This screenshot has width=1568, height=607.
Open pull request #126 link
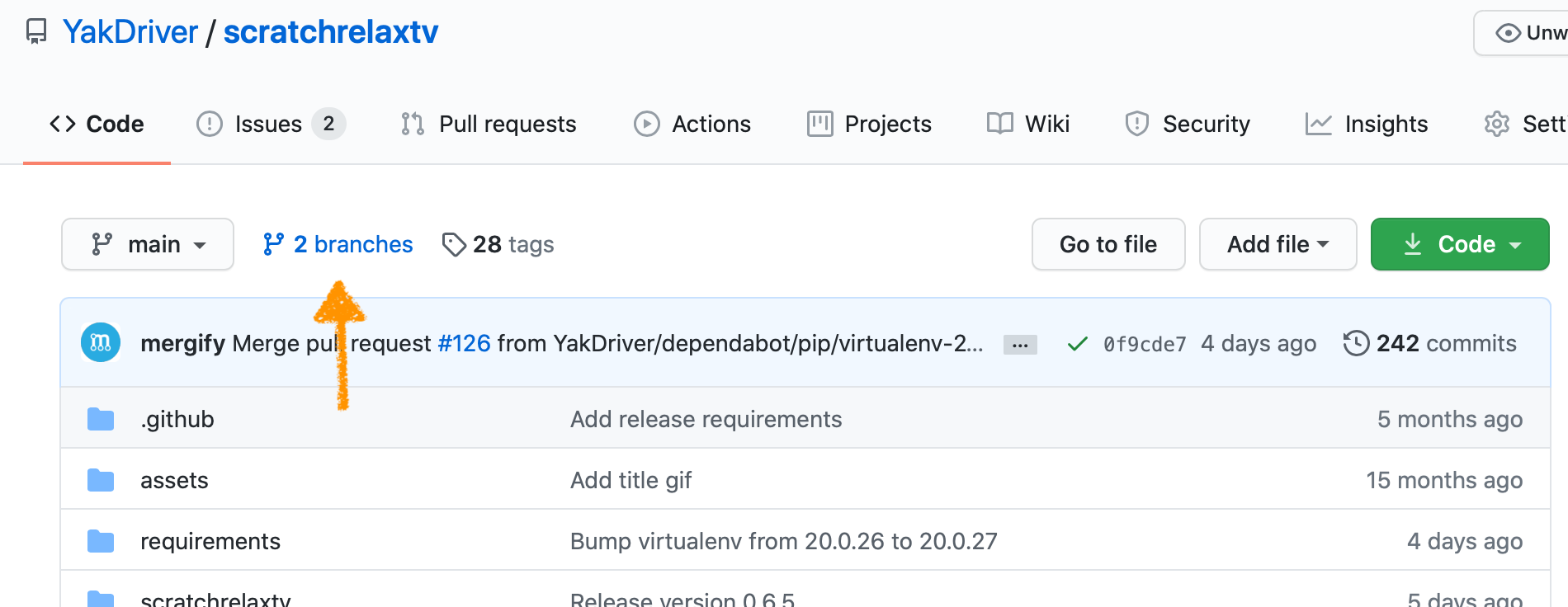[x=465, y=343]
